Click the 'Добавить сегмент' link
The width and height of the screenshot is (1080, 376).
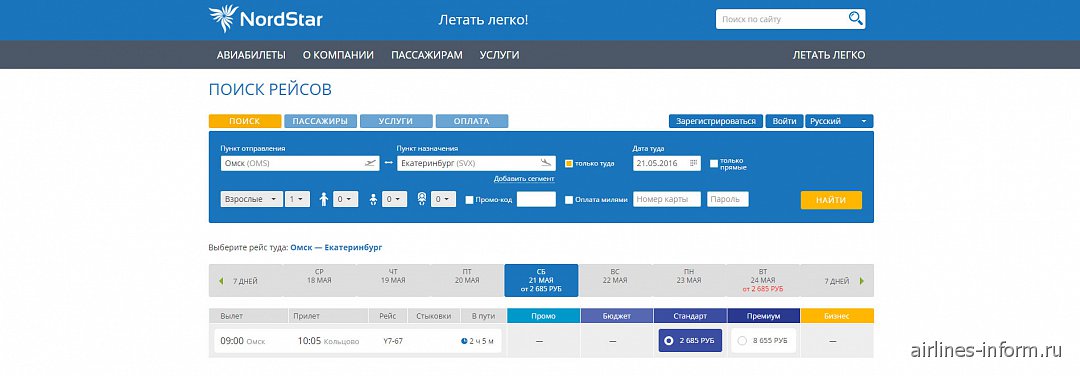tap(524, 179)
